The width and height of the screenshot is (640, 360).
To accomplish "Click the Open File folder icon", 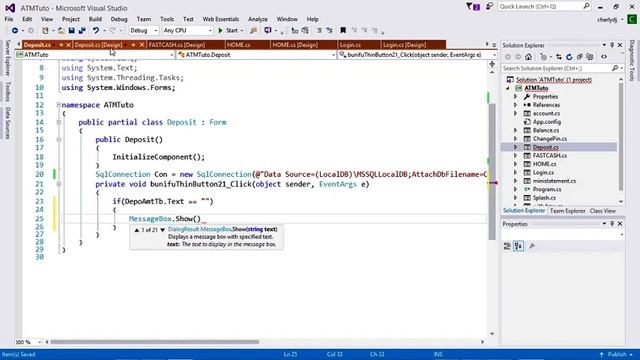I will pyautogui.click(x=61, y=31).
